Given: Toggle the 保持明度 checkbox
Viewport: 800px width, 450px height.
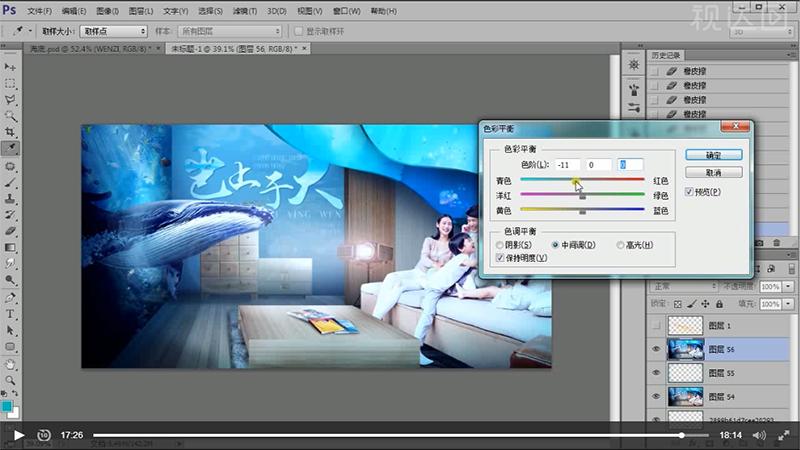Looking at the screenshot, I should coord(500,258).
